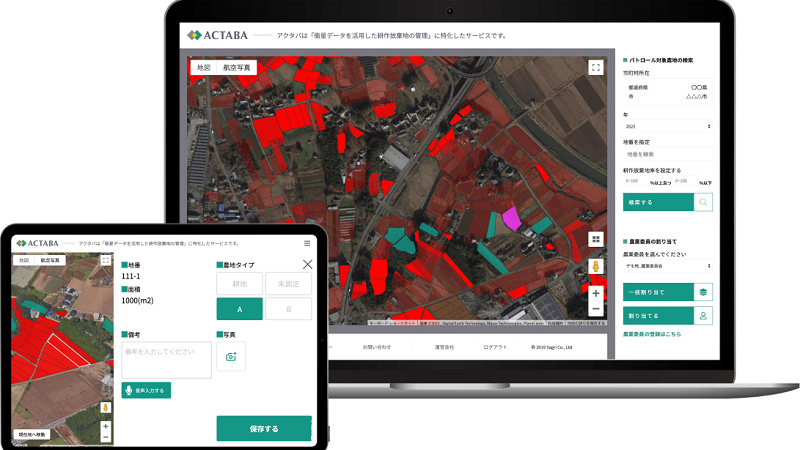Switch laptop map to 地図 view

(204, 67)
